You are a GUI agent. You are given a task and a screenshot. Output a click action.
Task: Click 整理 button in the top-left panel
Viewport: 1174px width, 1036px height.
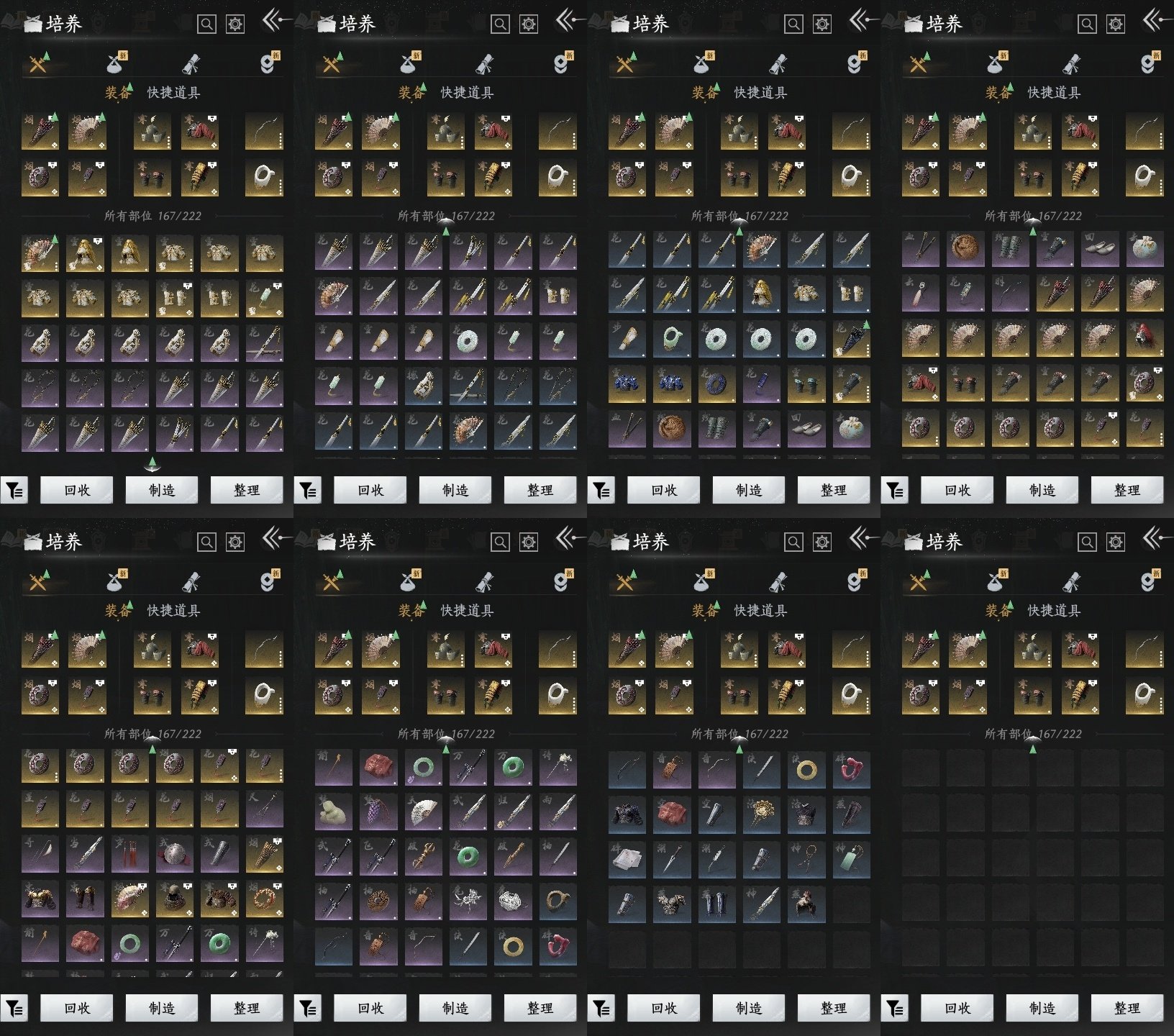pos(246,490)
